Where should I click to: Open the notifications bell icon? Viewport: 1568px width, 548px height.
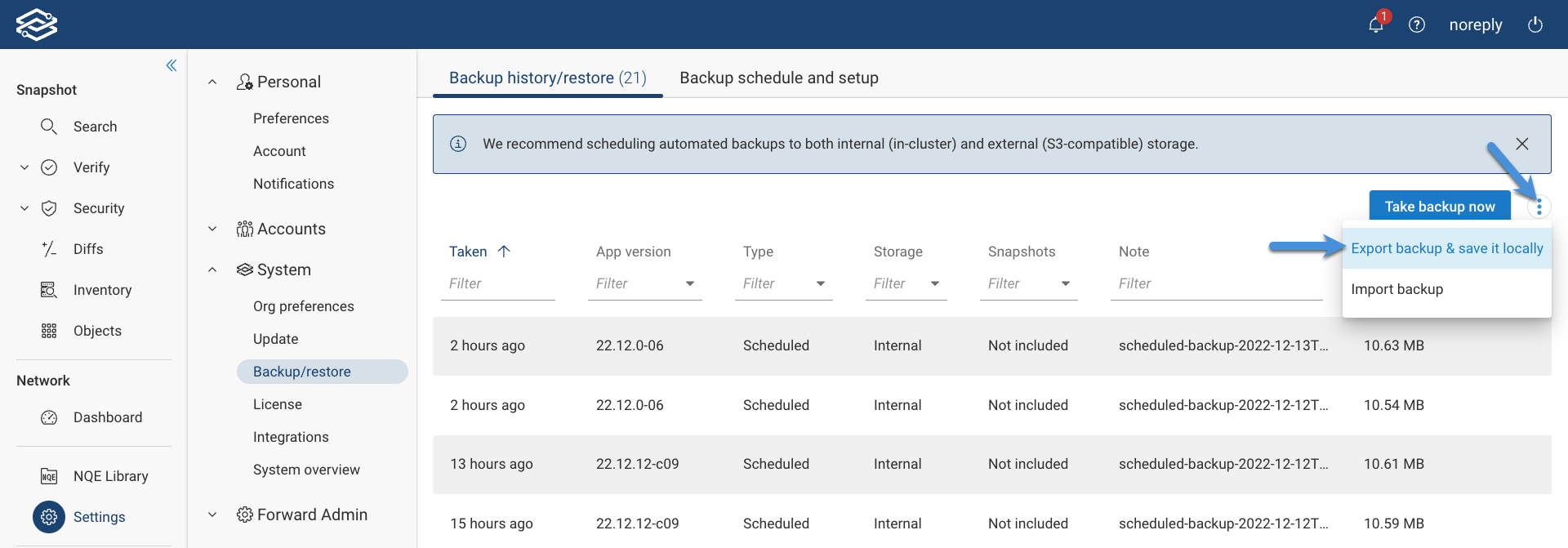pyautogui.click(x=1376, y=25)
